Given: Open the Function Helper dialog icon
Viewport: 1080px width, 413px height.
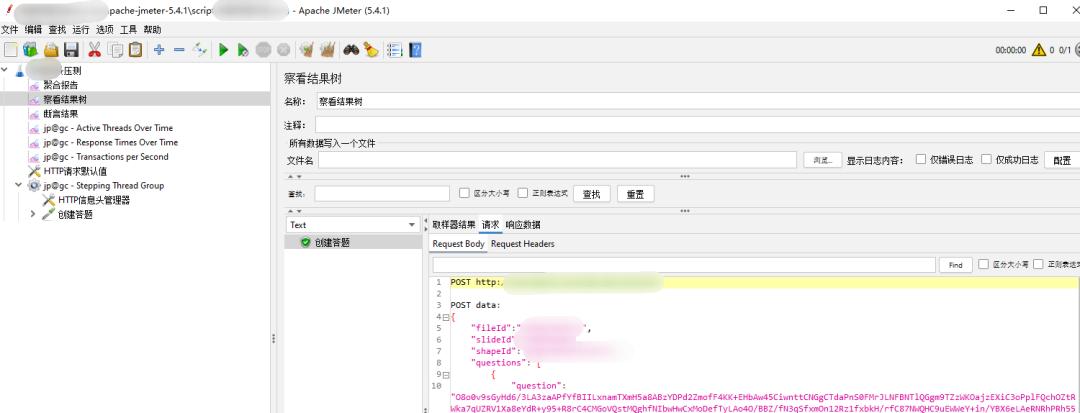Looking at the screenshot, I should [x=395, y=50].
